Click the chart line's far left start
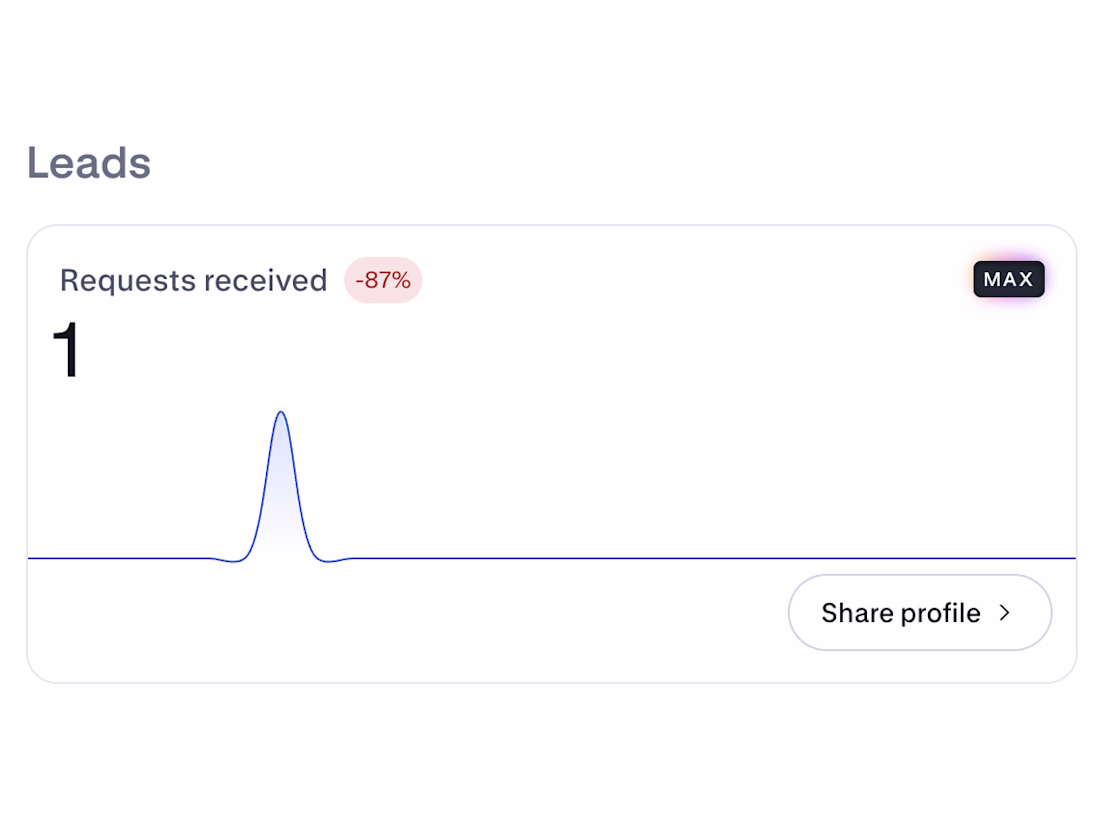This screenshot has width=1100, height=825. (x=32, y=558)
